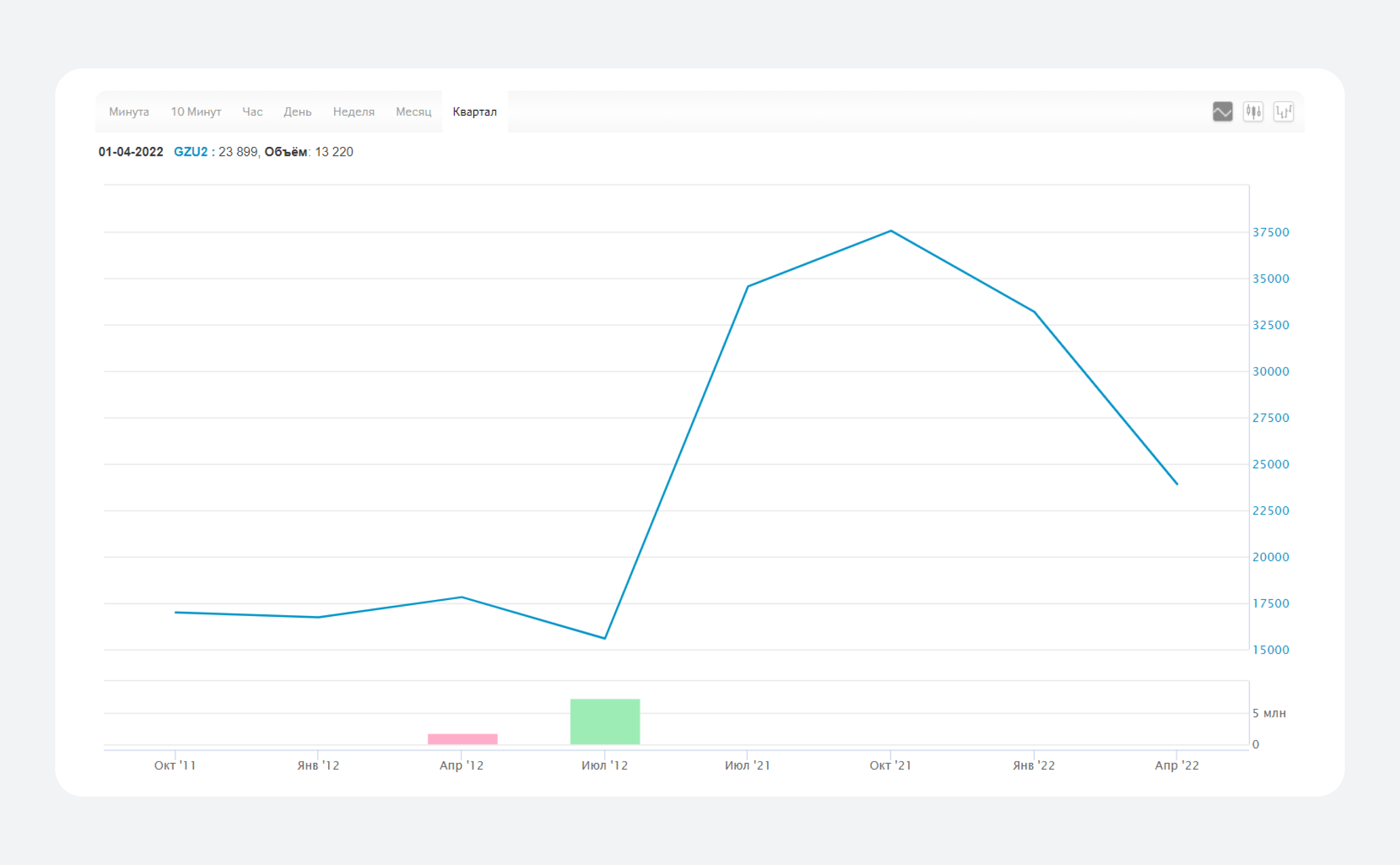Click the price line peak at Окт '21
This screenshot has width=1400, height=865.
pos(891,231)
